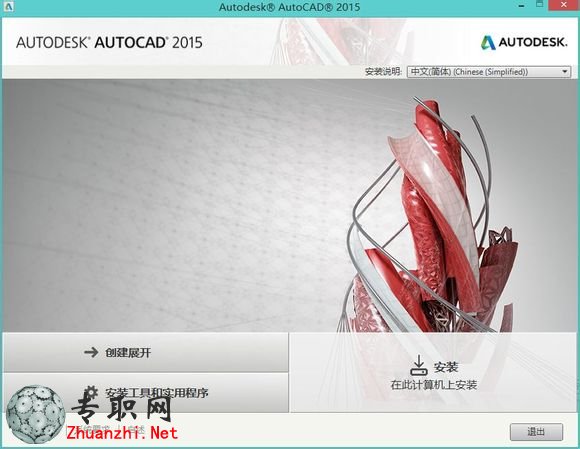
Task: Click the AutoCAD icon in the title bar
Action: [x=8, y=7]
